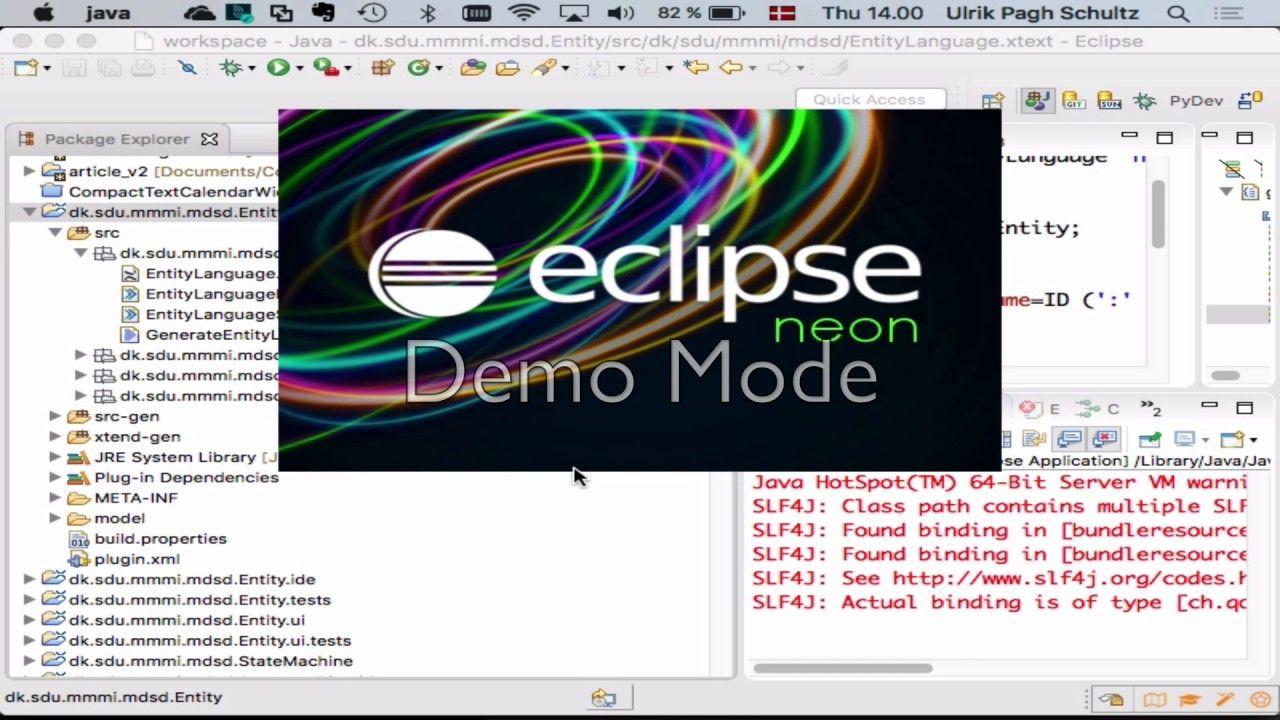Switch to the Java perspective icon
The image size is (1280, 720).
point(1037,101)
